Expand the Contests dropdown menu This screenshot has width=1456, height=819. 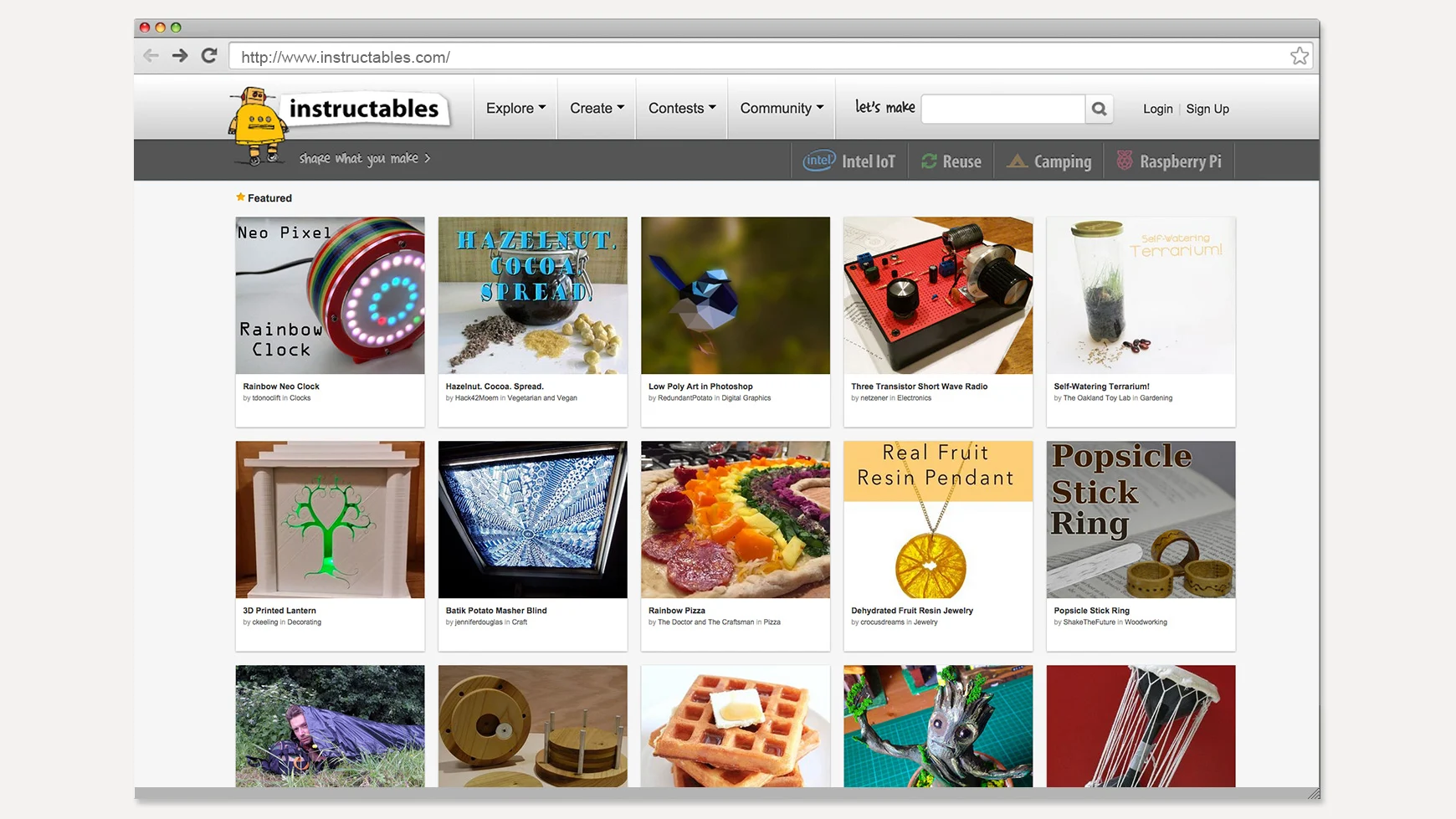(682, 108)
